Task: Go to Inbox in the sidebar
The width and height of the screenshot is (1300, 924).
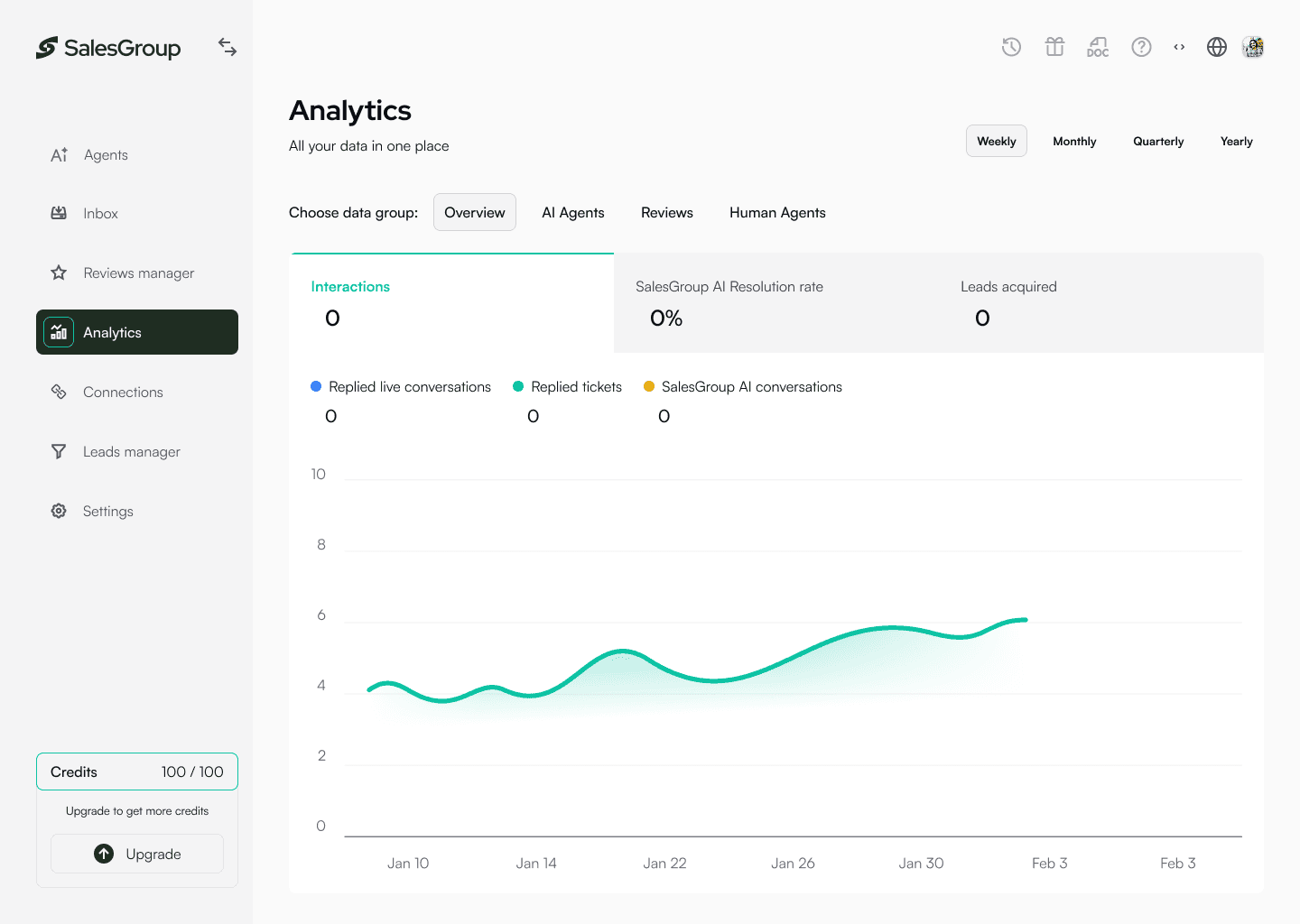Action: 137,213
